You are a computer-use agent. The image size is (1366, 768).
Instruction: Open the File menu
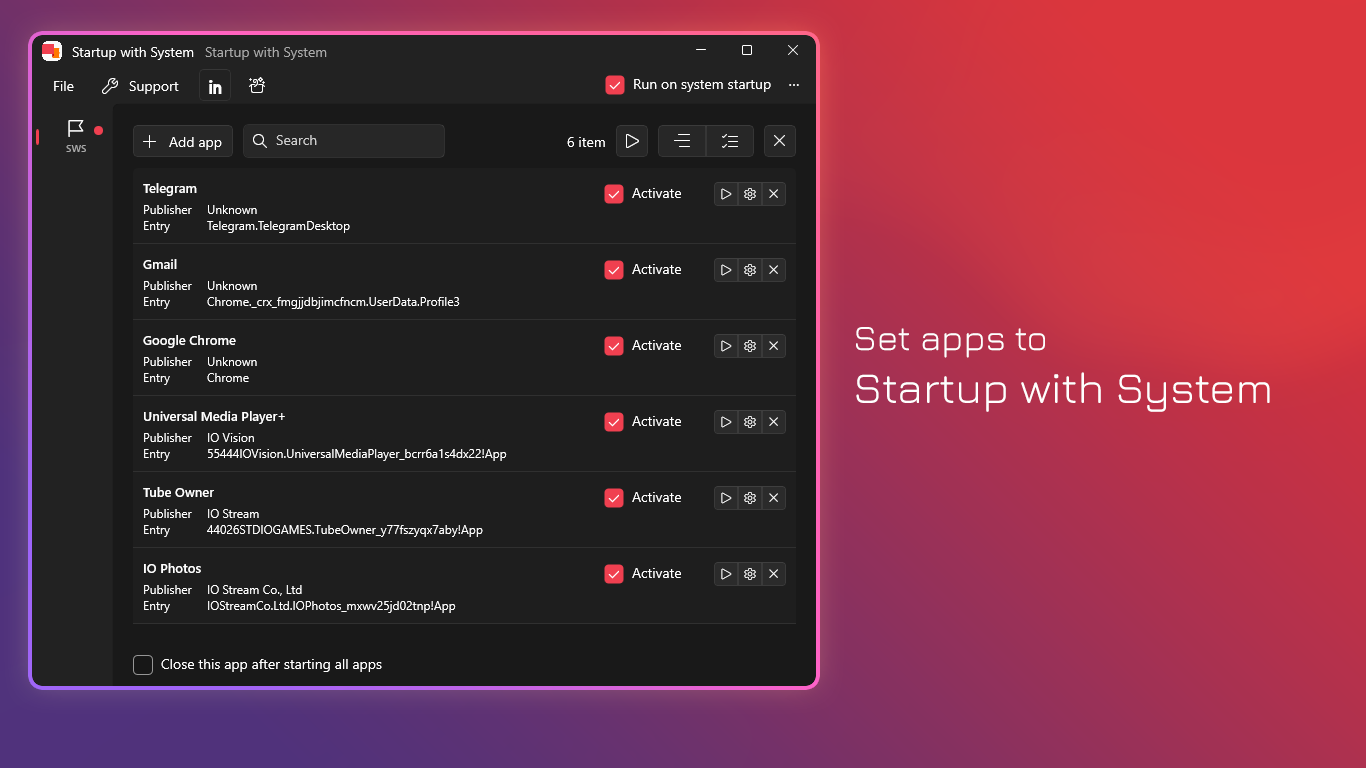click(x=63, y=86)
